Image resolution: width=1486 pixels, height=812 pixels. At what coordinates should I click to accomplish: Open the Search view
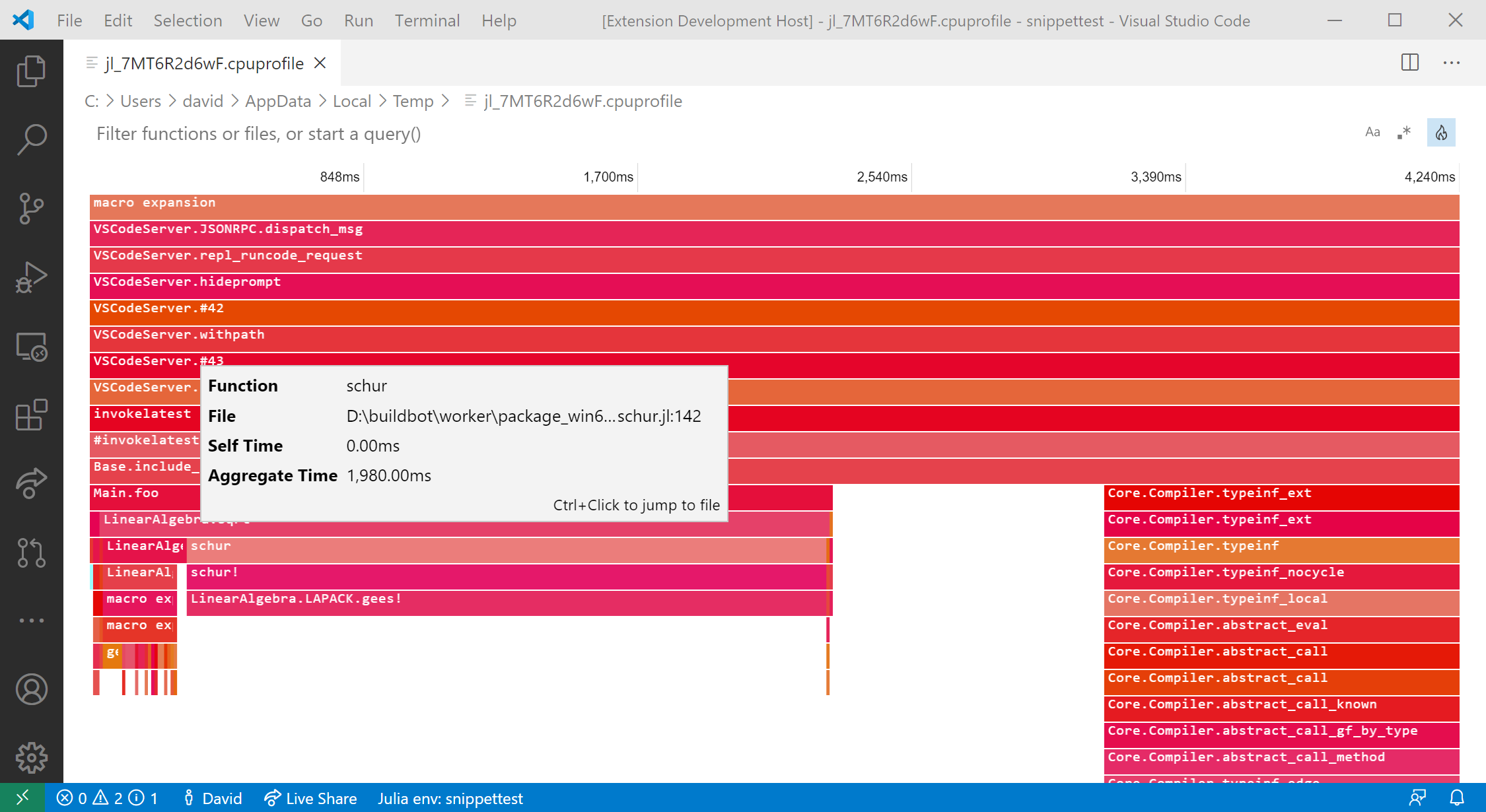30,140
